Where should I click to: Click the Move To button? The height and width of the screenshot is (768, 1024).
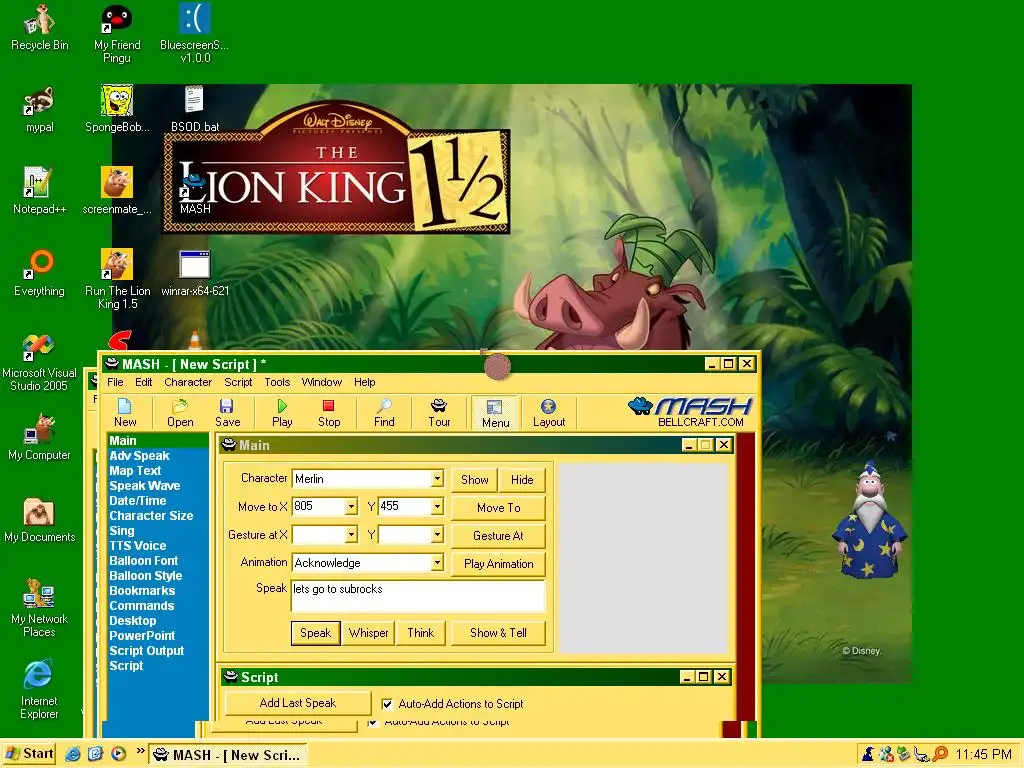tap(498, 507)
